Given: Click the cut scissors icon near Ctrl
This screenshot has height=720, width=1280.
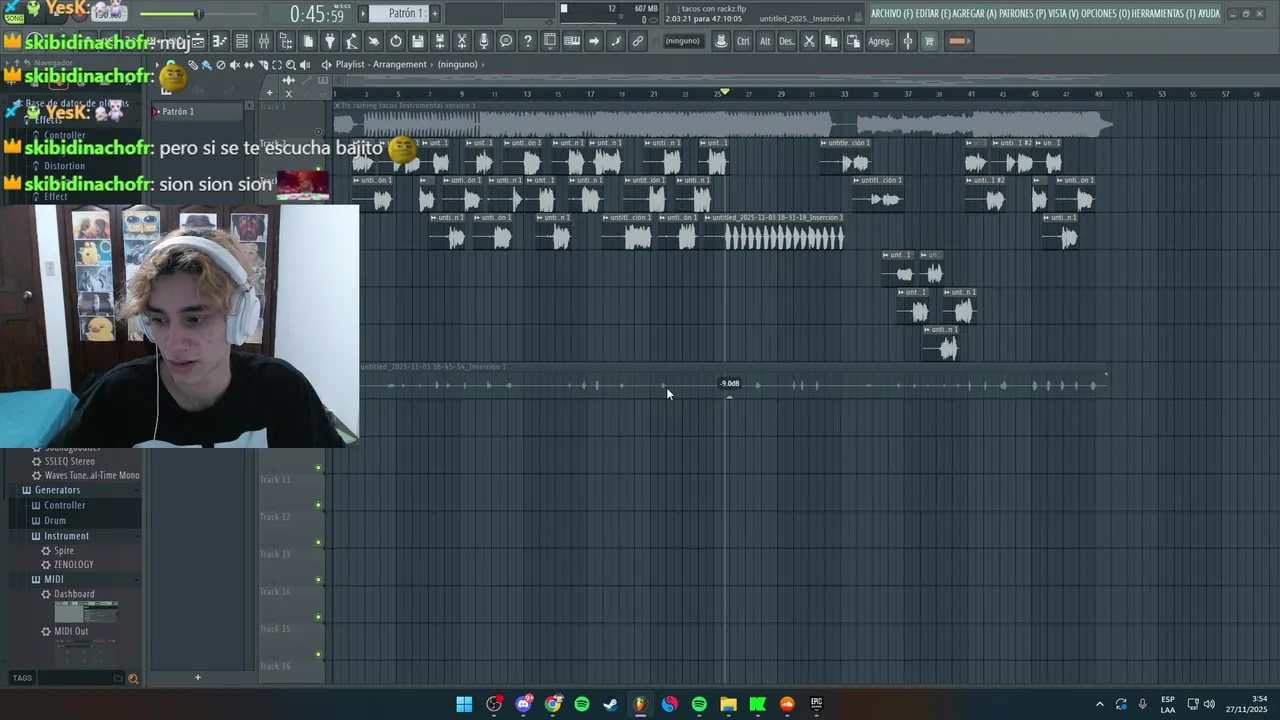Looking at the screenshot, I should point(809,41).
